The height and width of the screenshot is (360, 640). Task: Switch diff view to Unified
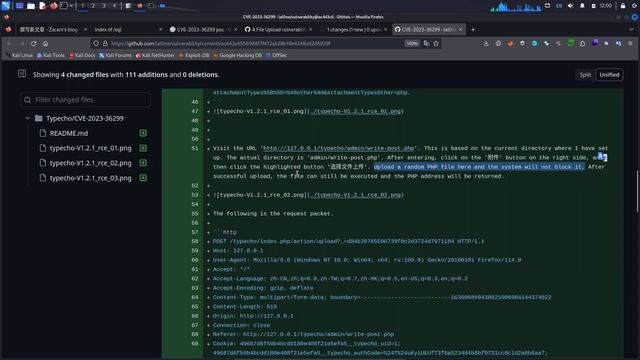(x=609, y=75)
